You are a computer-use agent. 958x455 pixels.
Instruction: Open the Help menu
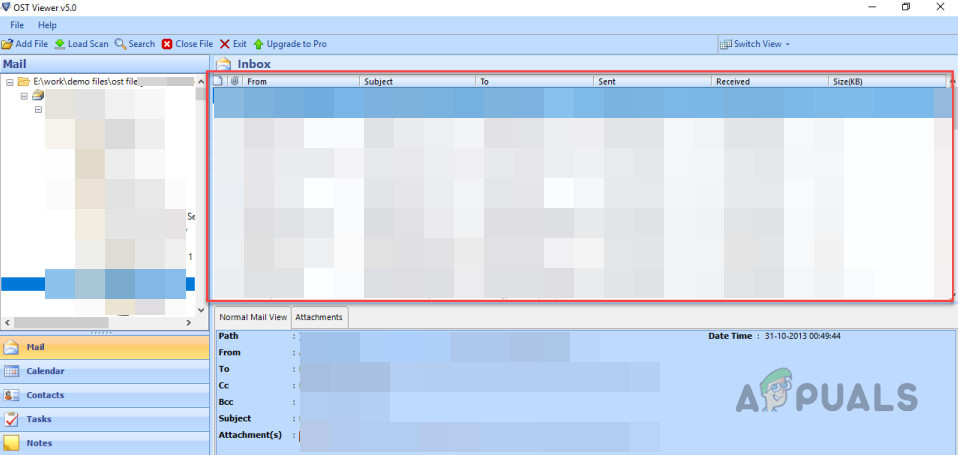coord(47,25)
